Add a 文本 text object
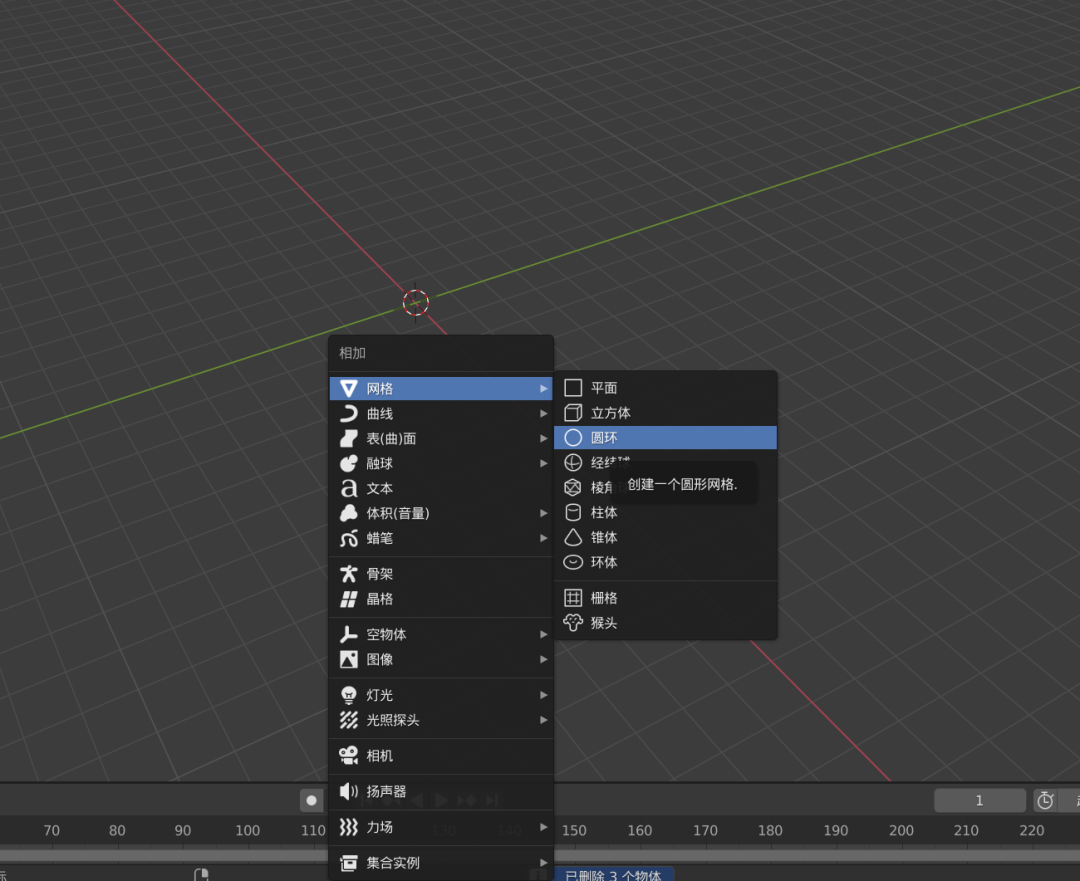This screenshot has width=1080, height=881. tap(441, 488)
